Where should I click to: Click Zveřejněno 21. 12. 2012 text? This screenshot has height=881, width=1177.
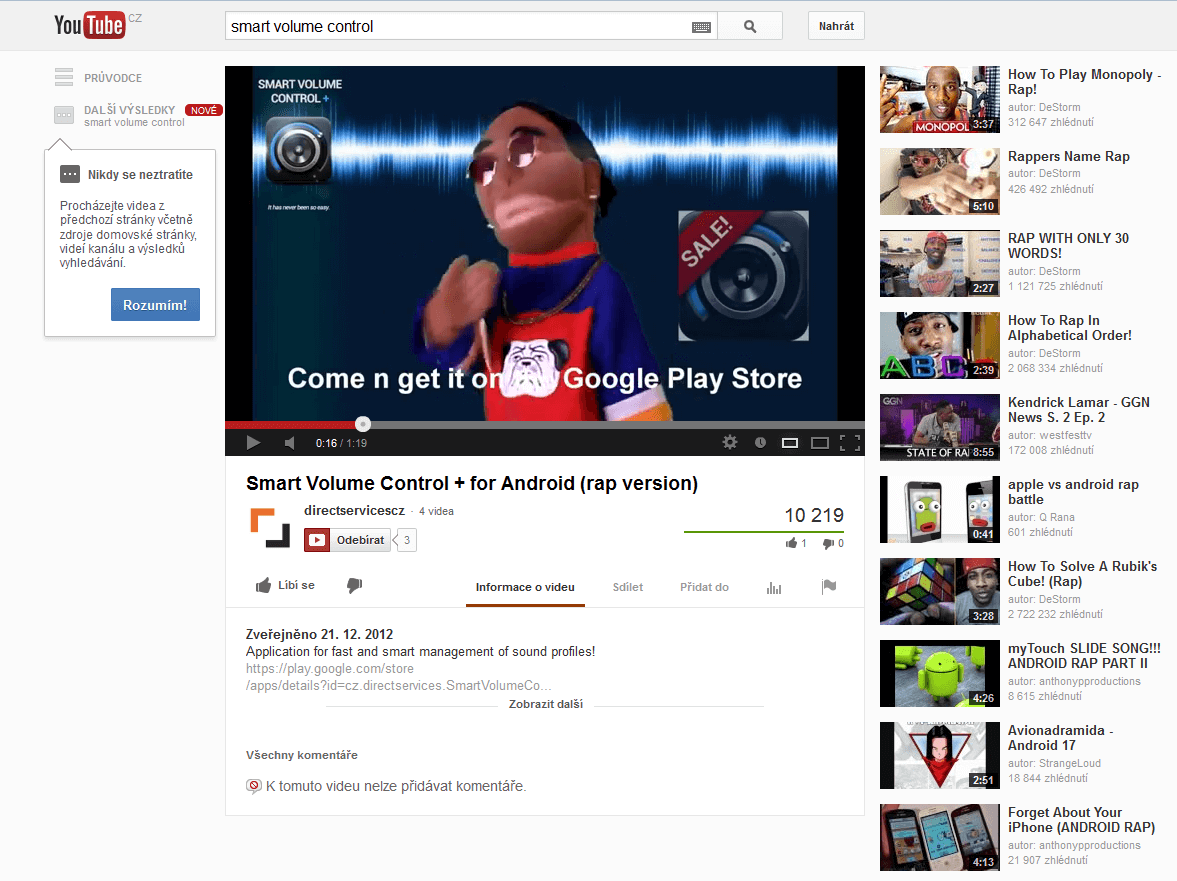[320, 634]
